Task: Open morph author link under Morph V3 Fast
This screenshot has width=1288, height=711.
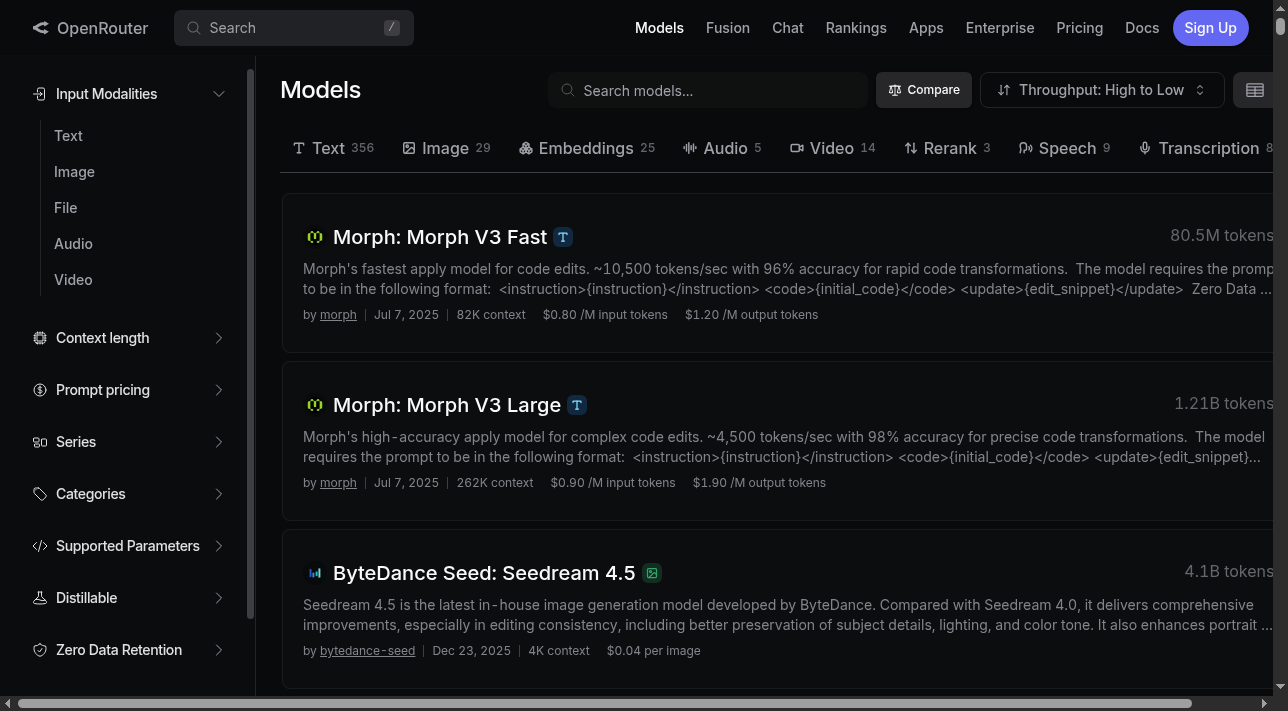Action: point(338,315)
